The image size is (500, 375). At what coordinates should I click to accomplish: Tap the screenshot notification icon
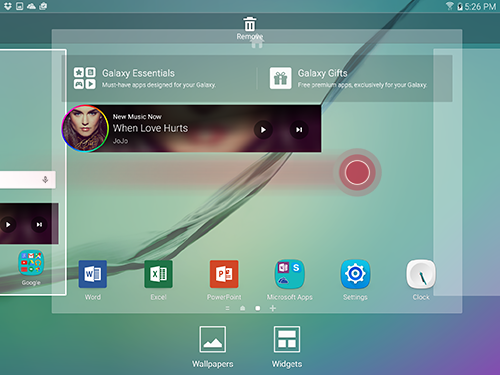coord(20,6)
